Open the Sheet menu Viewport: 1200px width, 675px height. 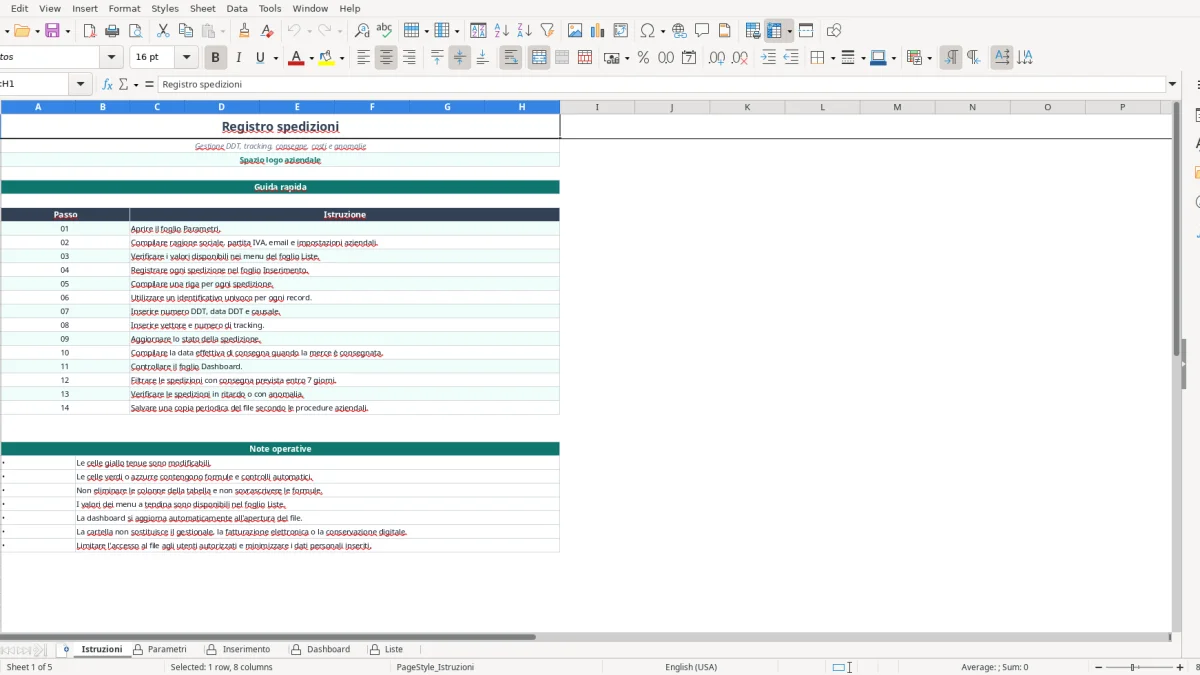click(203, 8)
